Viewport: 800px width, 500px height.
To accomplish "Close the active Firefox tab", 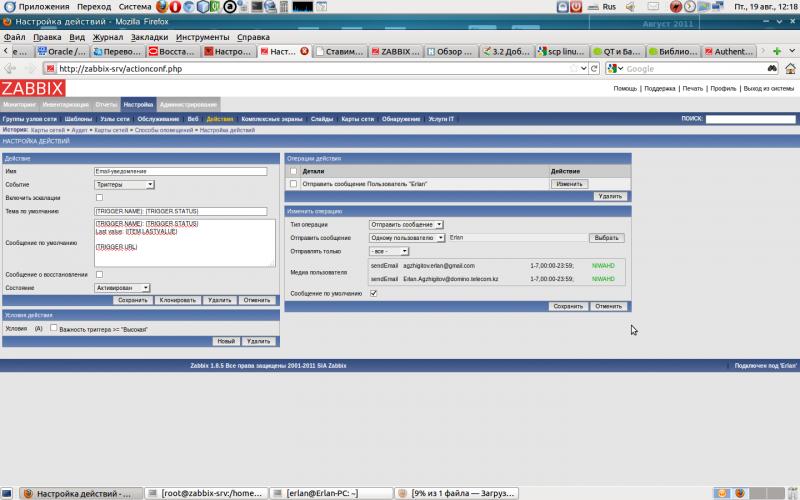I will click(304, 51).
